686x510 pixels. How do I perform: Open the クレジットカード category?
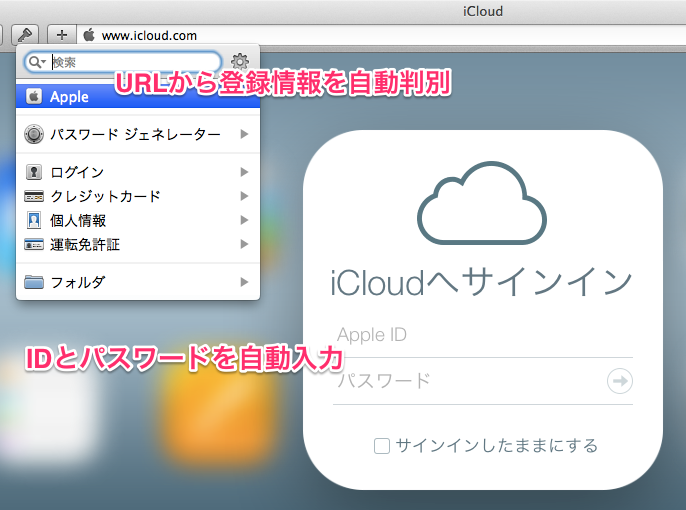click(x=138, y=196)
